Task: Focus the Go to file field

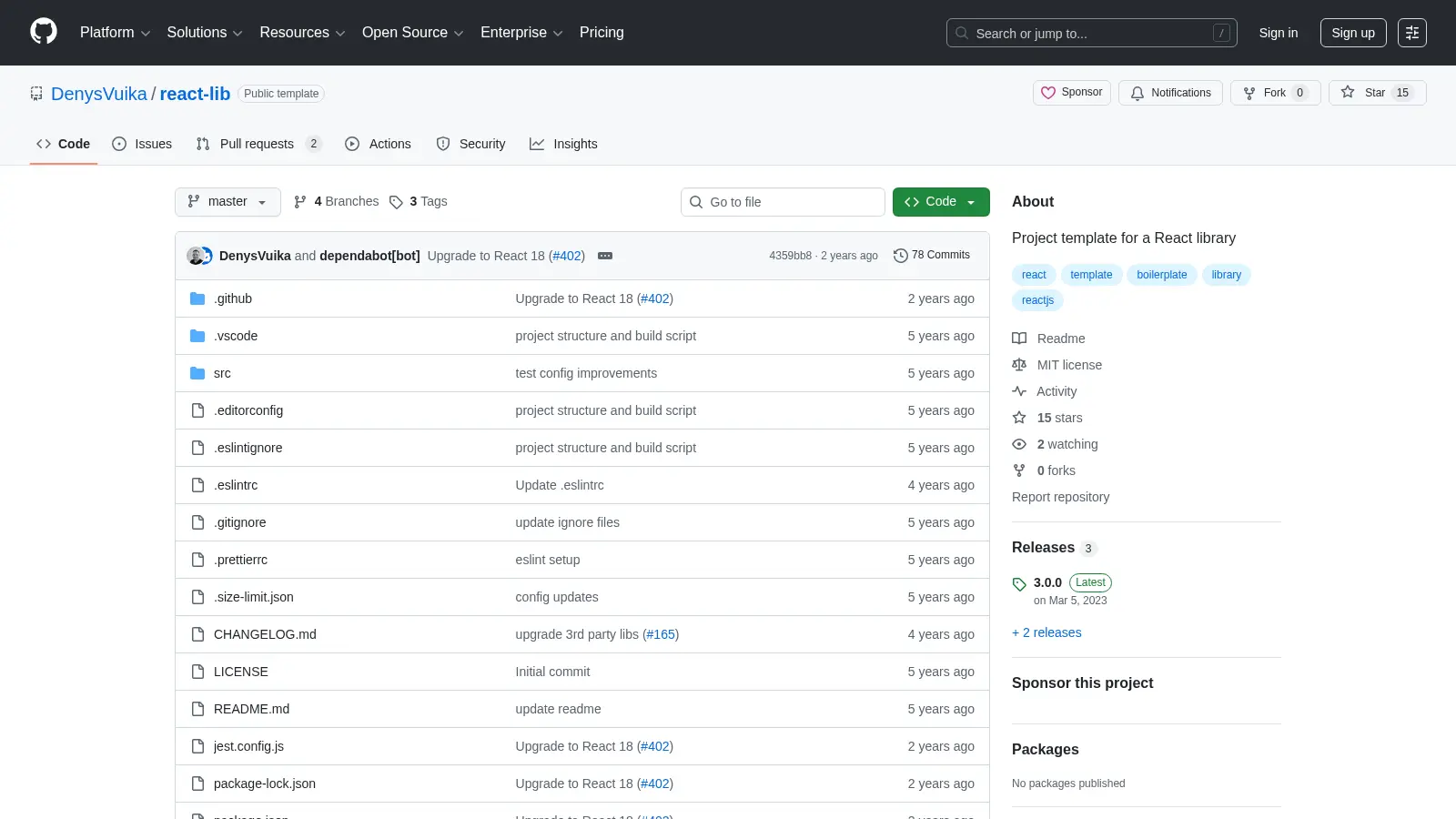Action: coord(783,202)
